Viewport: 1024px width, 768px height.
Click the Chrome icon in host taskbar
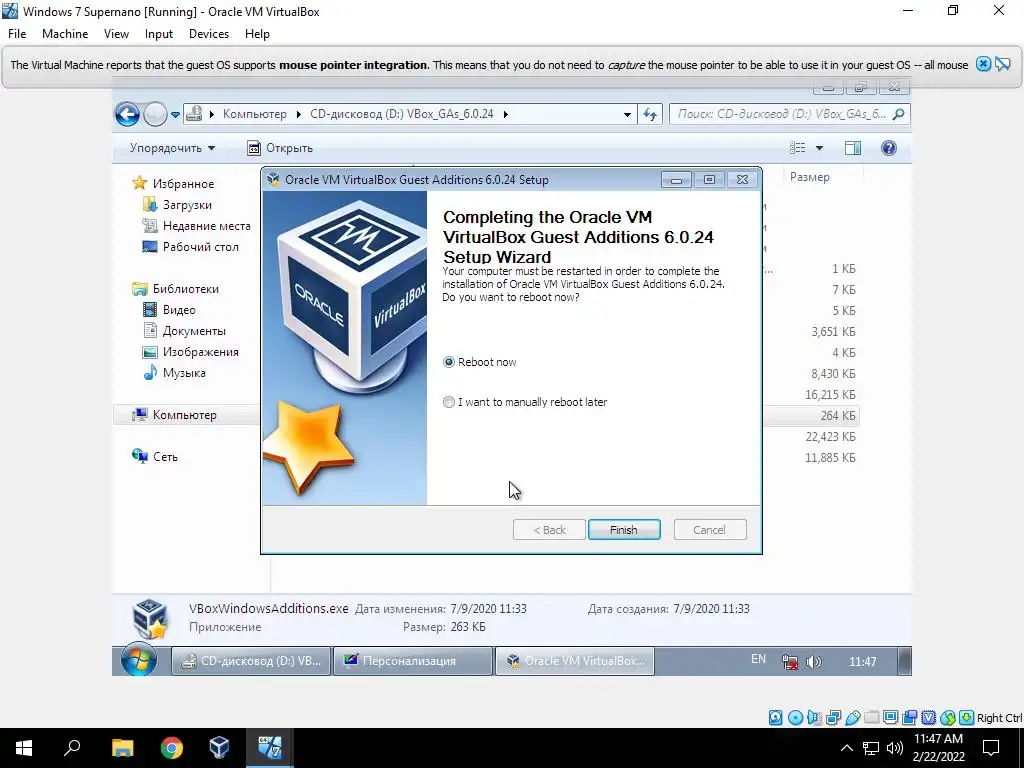pyautogui.click(x=172, y=748)
